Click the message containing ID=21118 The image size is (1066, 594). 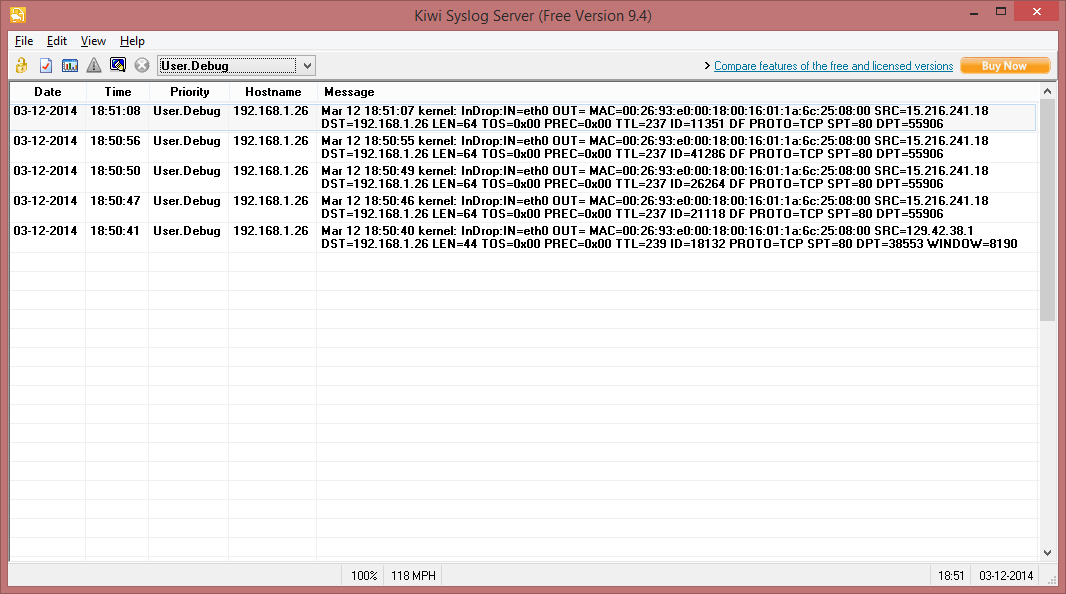click(x=655, y=207)
